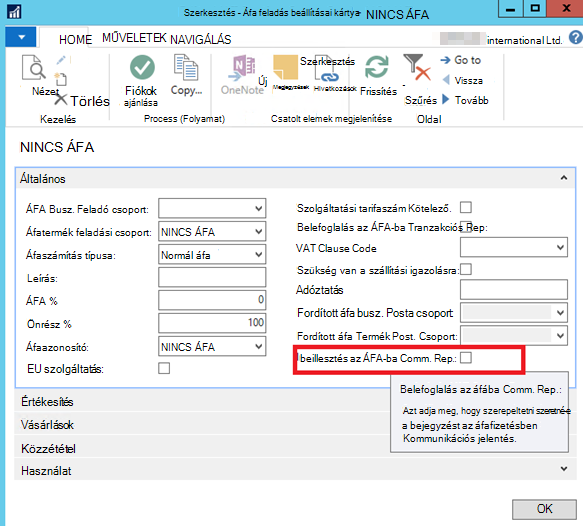583x526 pixels.
Task: Click the "NINCS ÁFA" page heading
Action: (57, 147)
